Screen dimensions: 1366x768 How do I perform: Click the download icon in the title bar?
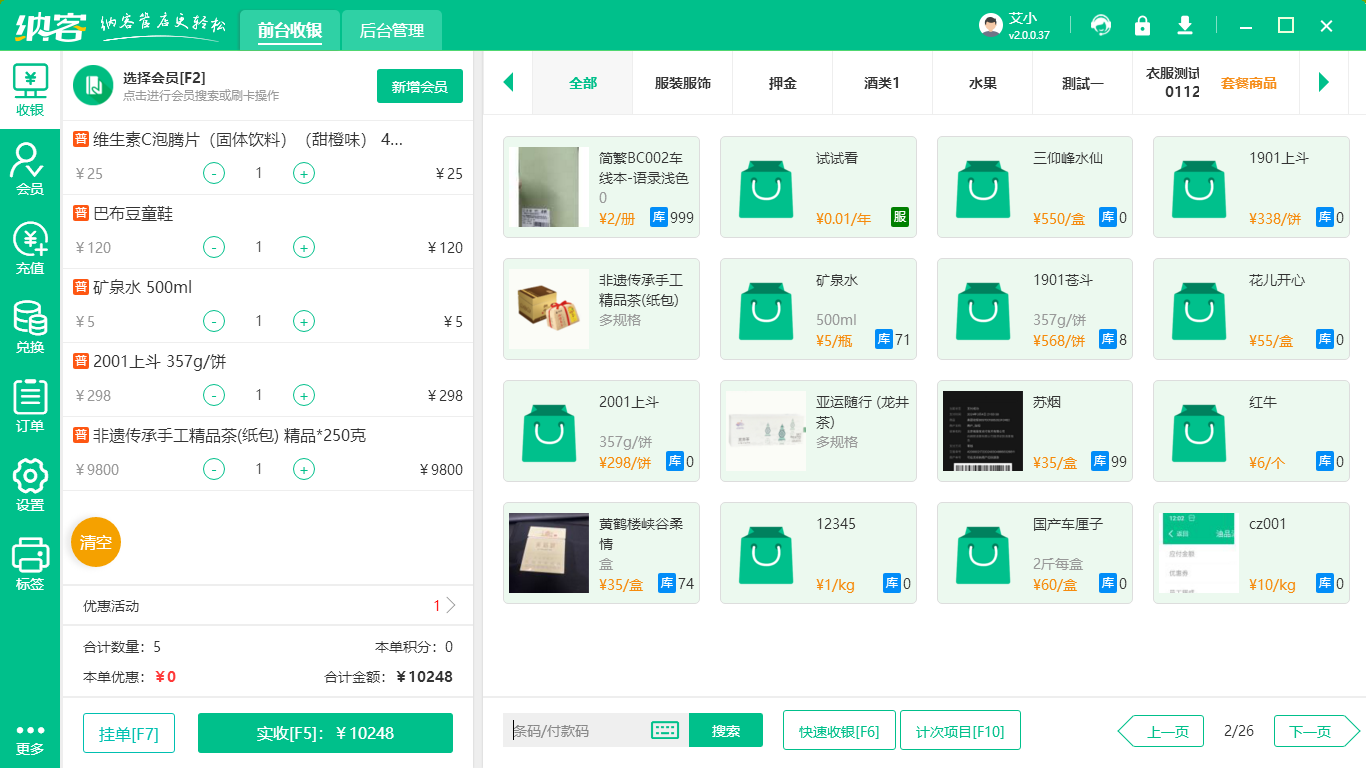[1185, 25]
